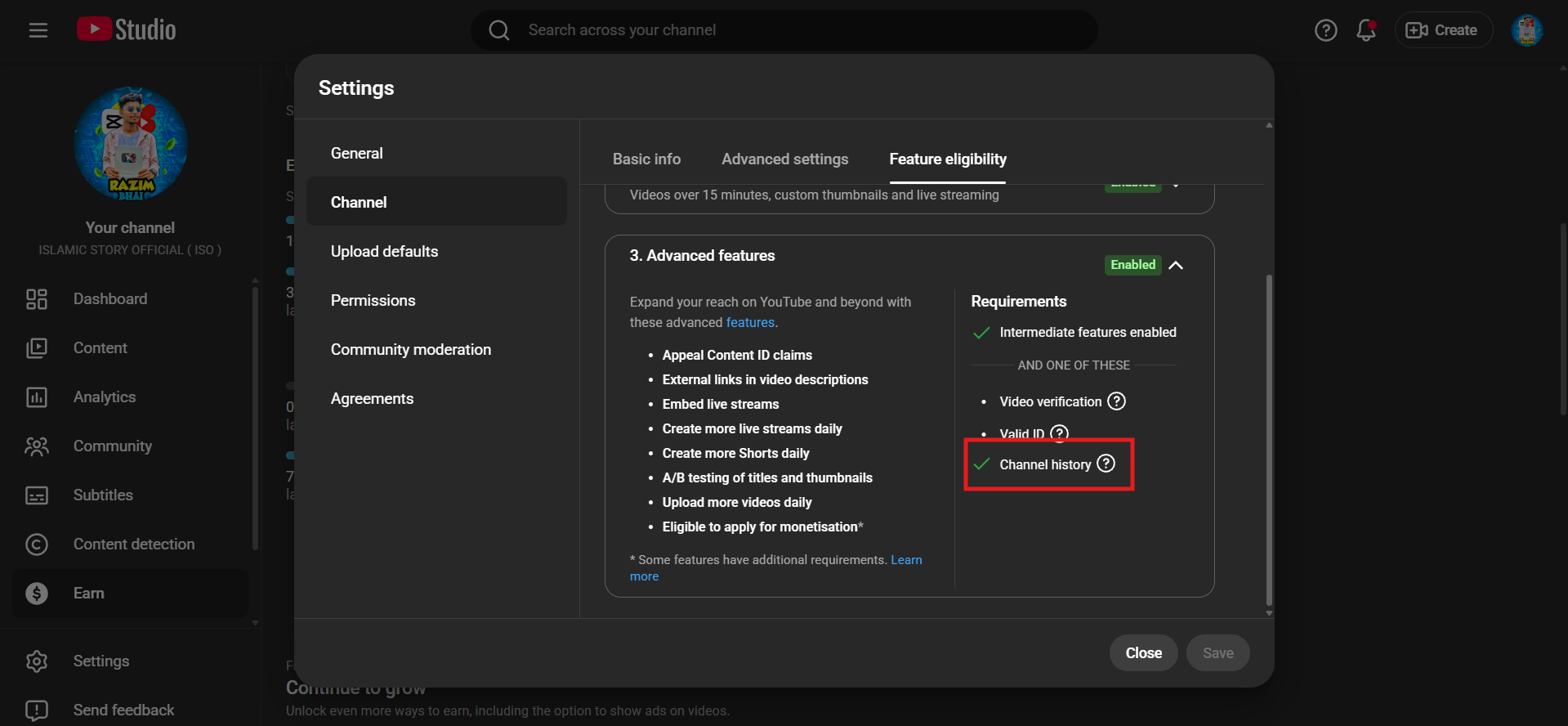Click the YouTube Studio logo
1568x726 pixels.
[x=127, y=30]
